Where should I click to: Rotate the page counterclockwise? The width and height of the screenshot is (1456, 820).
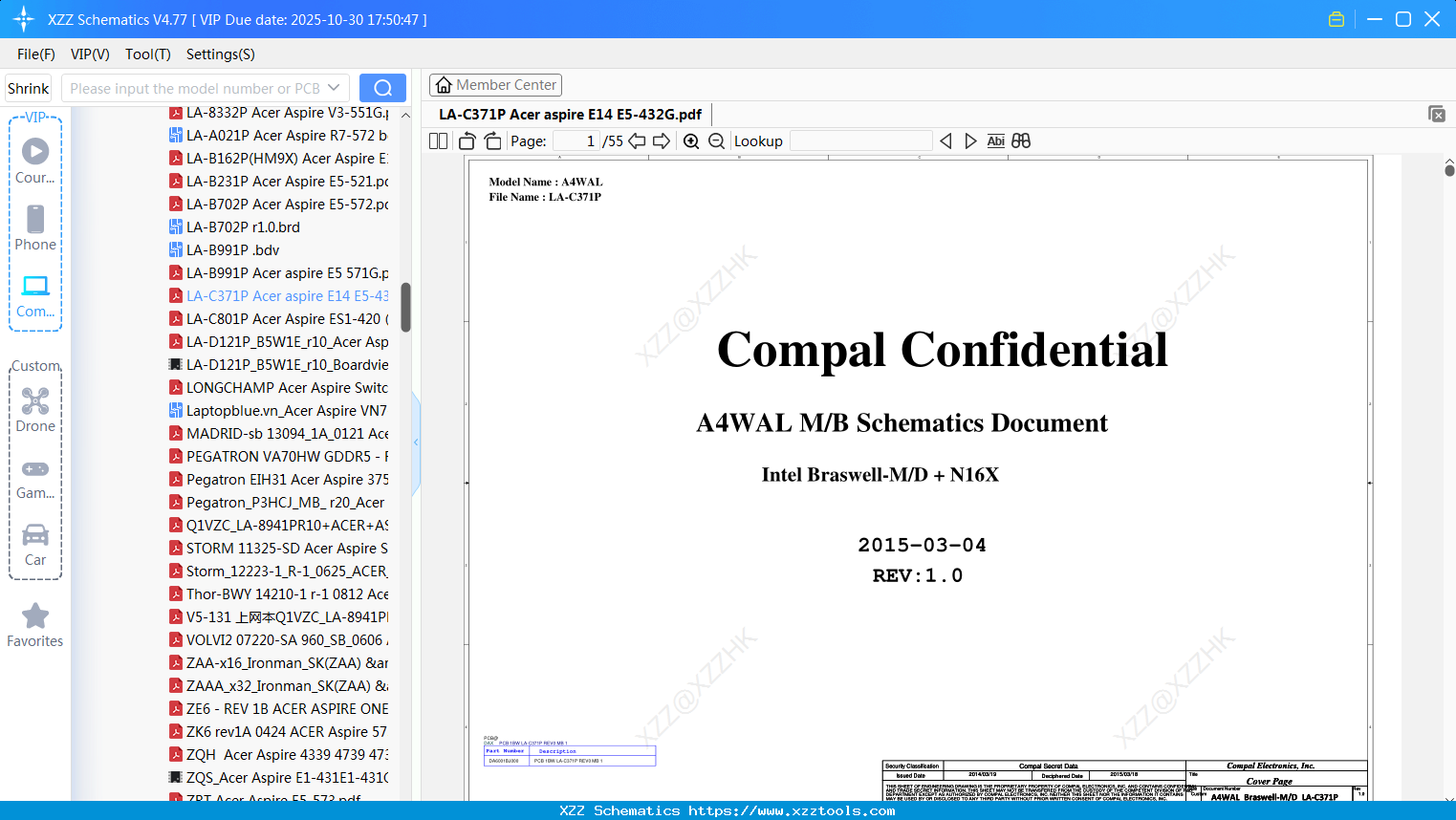coord(467,141)
